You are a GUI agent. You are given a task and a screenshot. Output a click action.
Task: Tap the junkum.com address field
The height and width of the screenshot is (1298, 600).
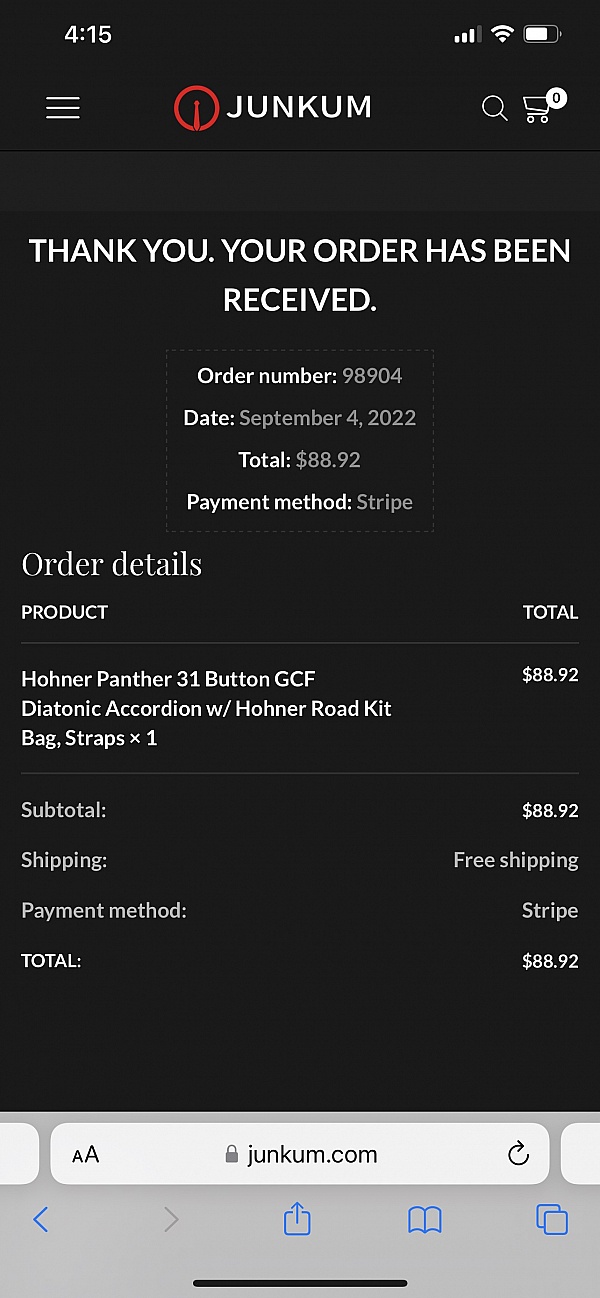tap(300, 1154)
